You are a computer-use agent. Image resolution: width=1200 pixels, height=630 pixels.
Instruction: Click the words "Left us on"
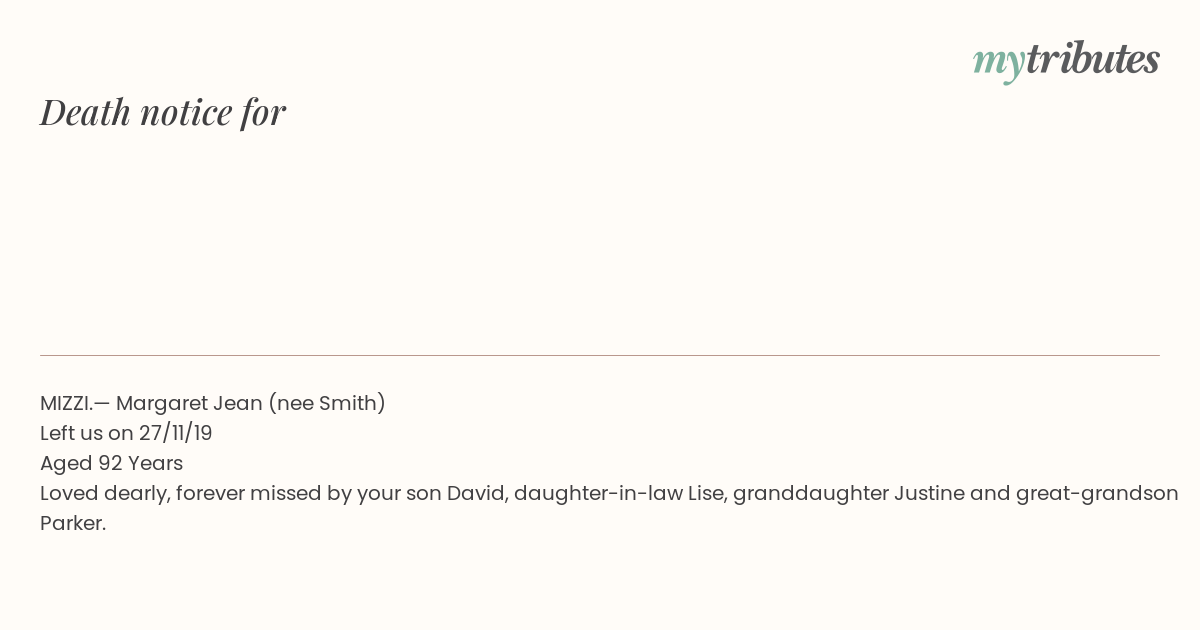pyautogui.click(x=87, y=433)
